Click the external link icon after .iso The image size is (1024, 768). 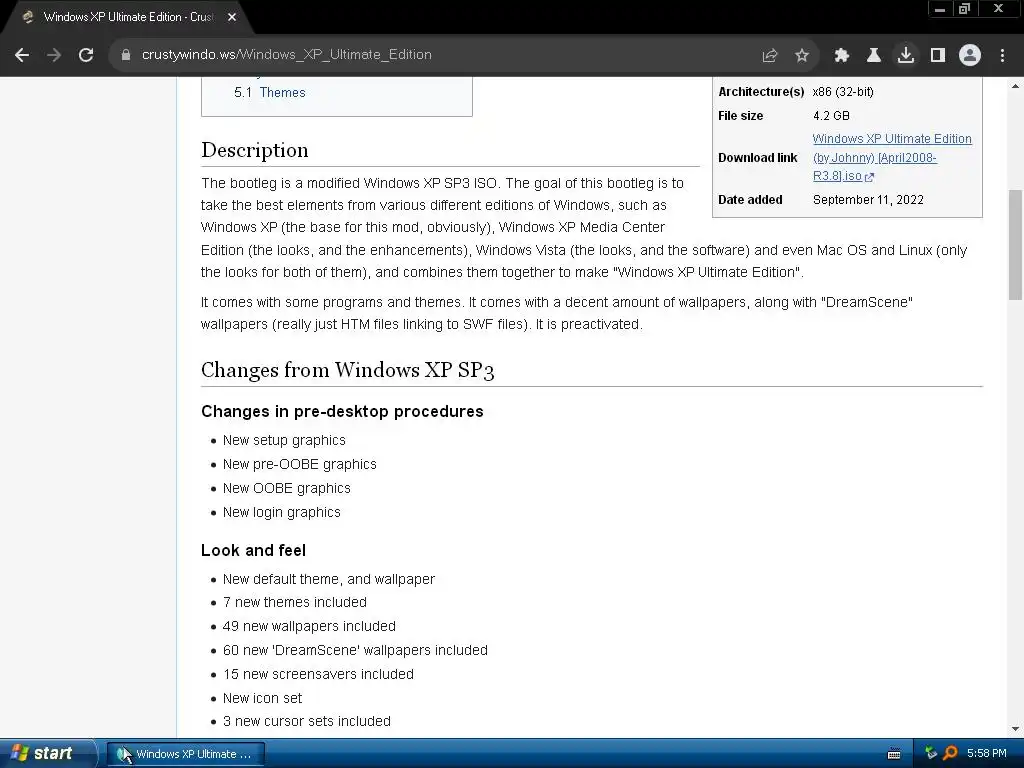869,177
